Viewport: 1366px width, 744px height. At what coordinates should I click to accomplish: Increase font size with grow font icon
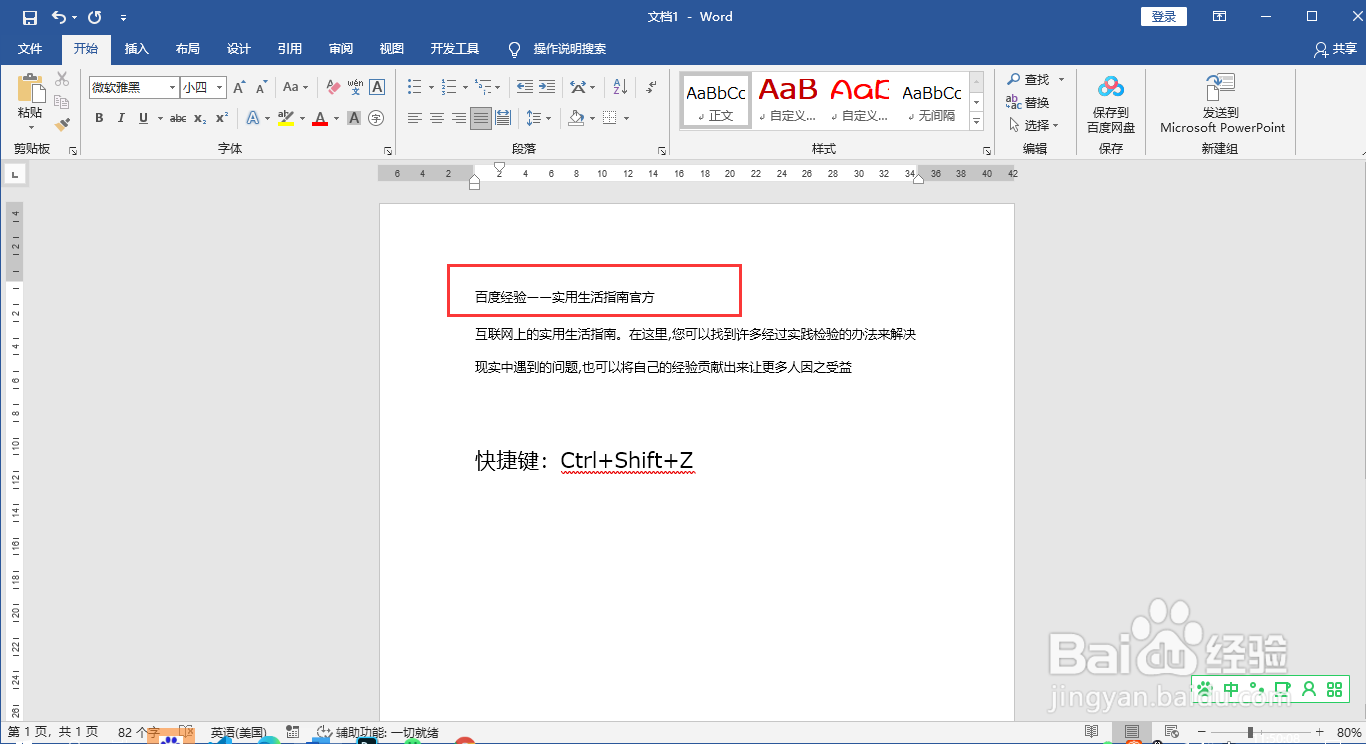tap(239, 88)
